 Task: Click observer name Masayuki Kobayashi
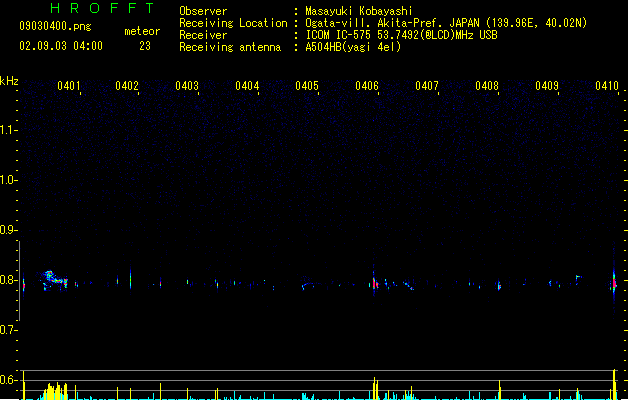[359, 11]
